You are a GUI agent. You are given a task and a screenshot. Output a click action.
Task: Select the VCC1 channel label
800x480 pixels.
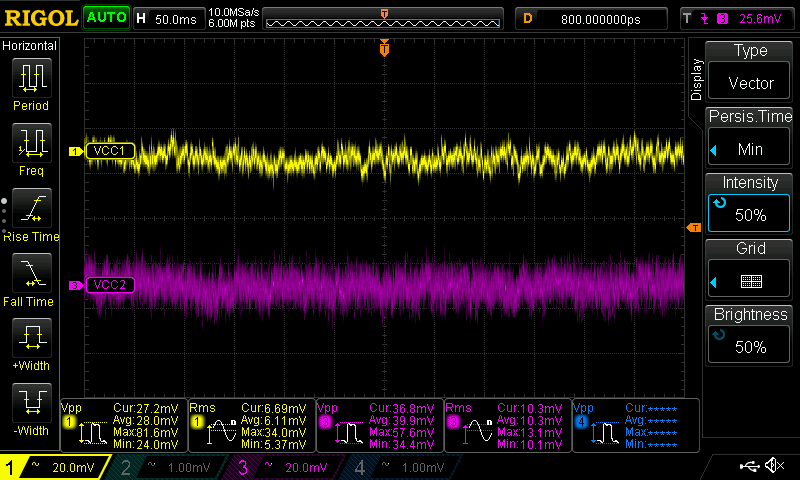pos(110,151)
